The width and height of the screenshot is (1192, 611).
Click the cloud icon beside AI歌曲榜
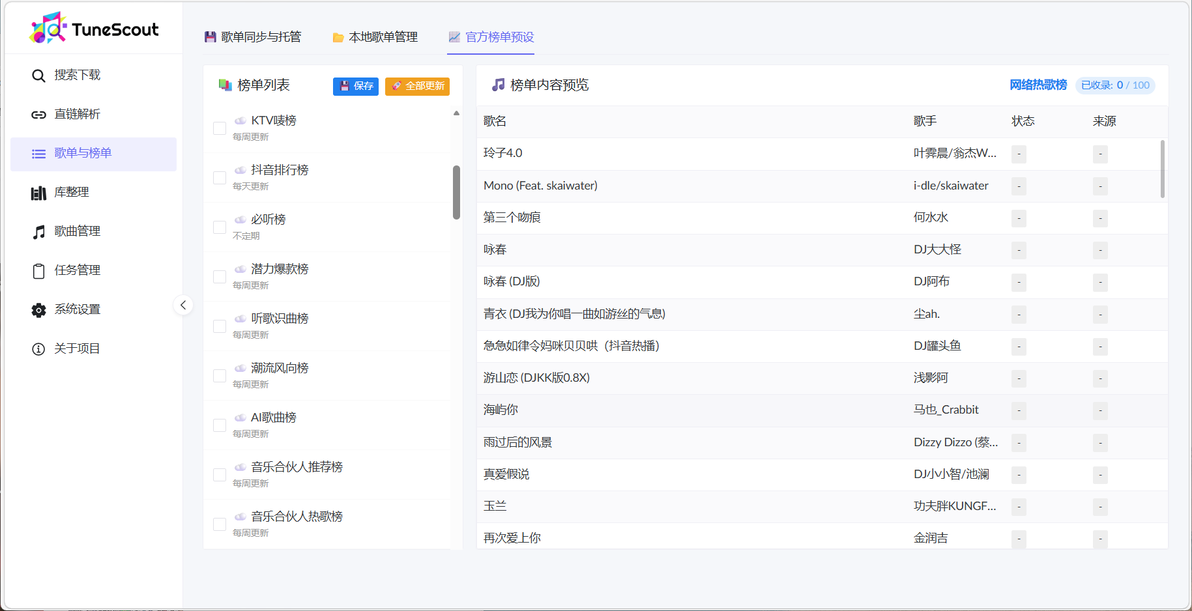click(x=239, y=417)
